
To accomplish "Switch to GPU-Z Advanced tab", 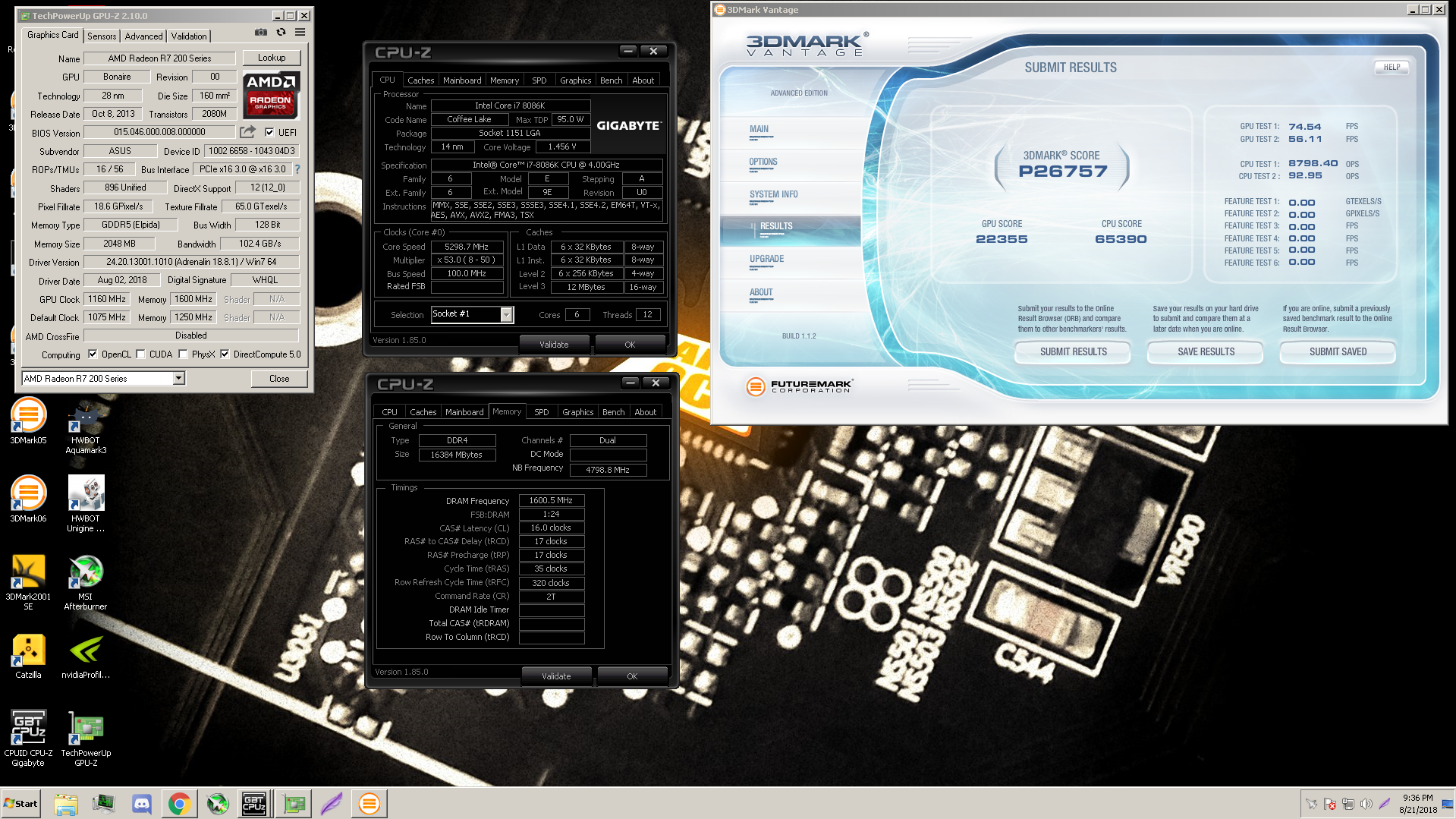I will pyautogui.click(x=143, y=36).
